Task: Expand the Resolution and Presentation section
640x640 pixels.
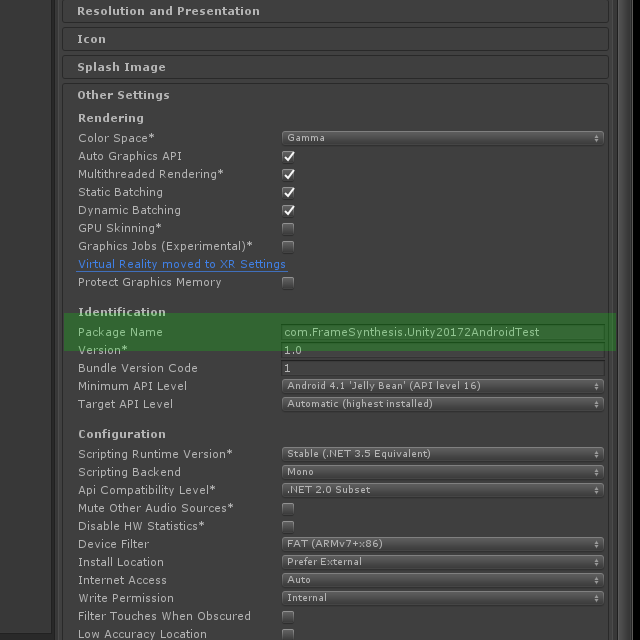Action: coord(335,11)
